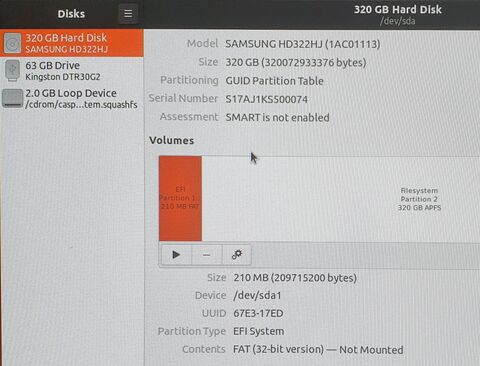
Task: Open additional partition options gears button
Action: click(x=236, y=255)
